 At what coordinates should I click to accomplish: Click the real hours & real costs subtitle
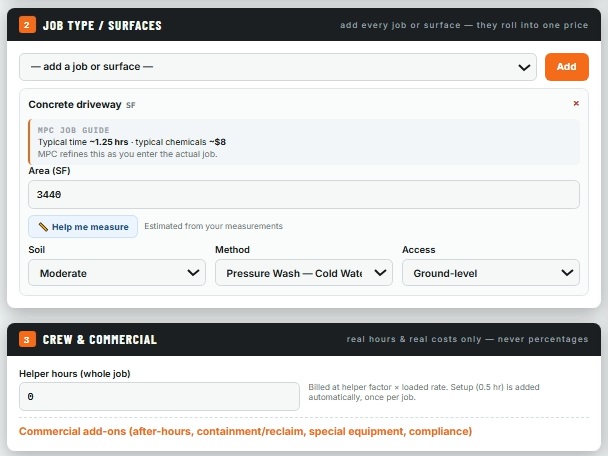coord(467,339)
